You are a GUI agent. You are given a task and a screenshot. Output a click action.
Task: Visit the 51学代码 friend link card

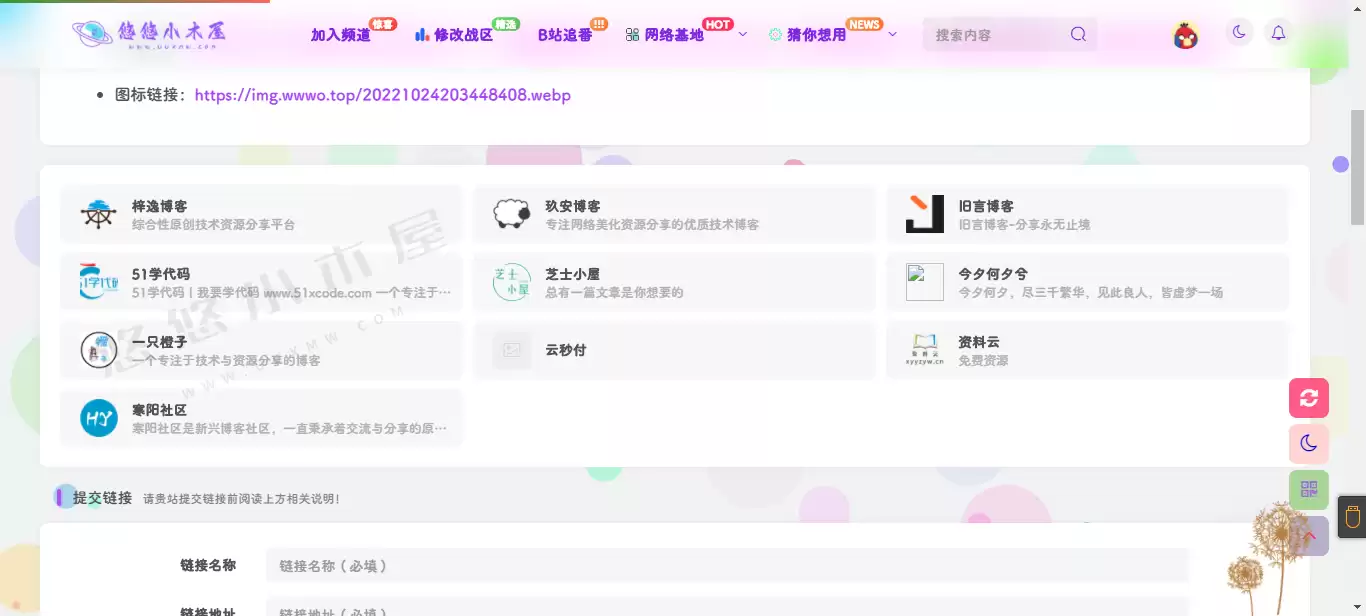click(262, 281)
